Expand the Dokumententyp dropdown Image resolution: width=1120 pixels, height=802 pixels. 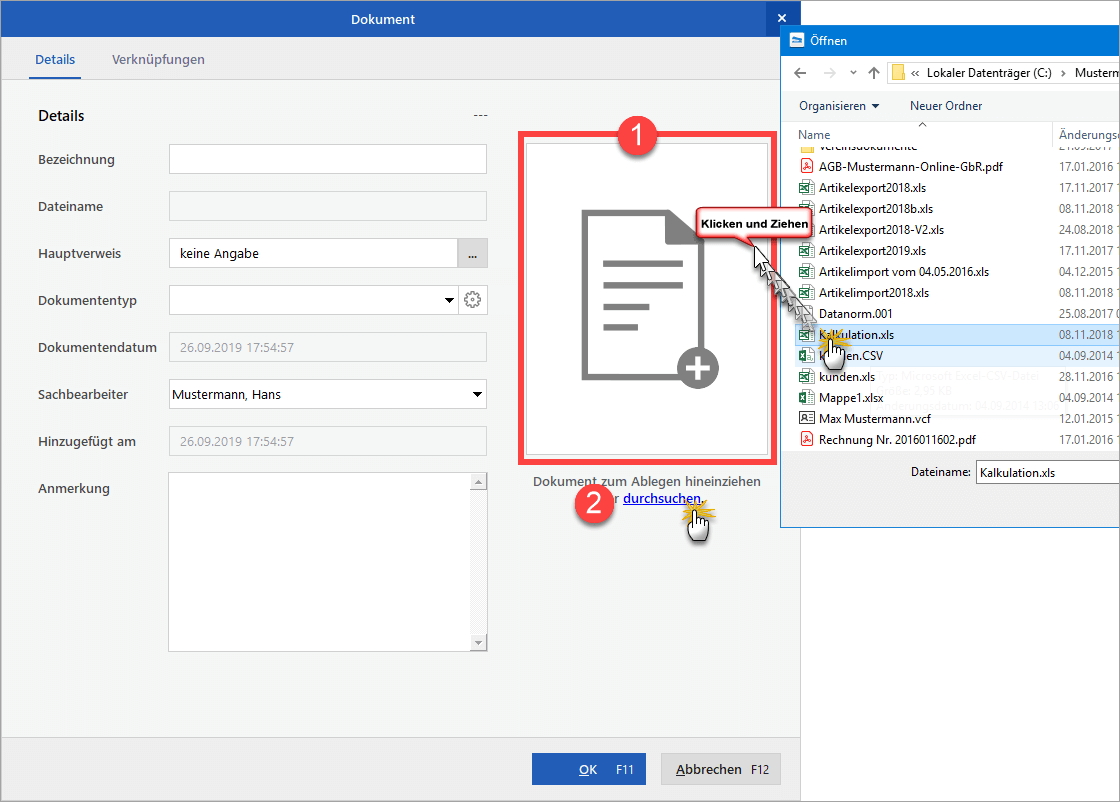pos(449,300)
